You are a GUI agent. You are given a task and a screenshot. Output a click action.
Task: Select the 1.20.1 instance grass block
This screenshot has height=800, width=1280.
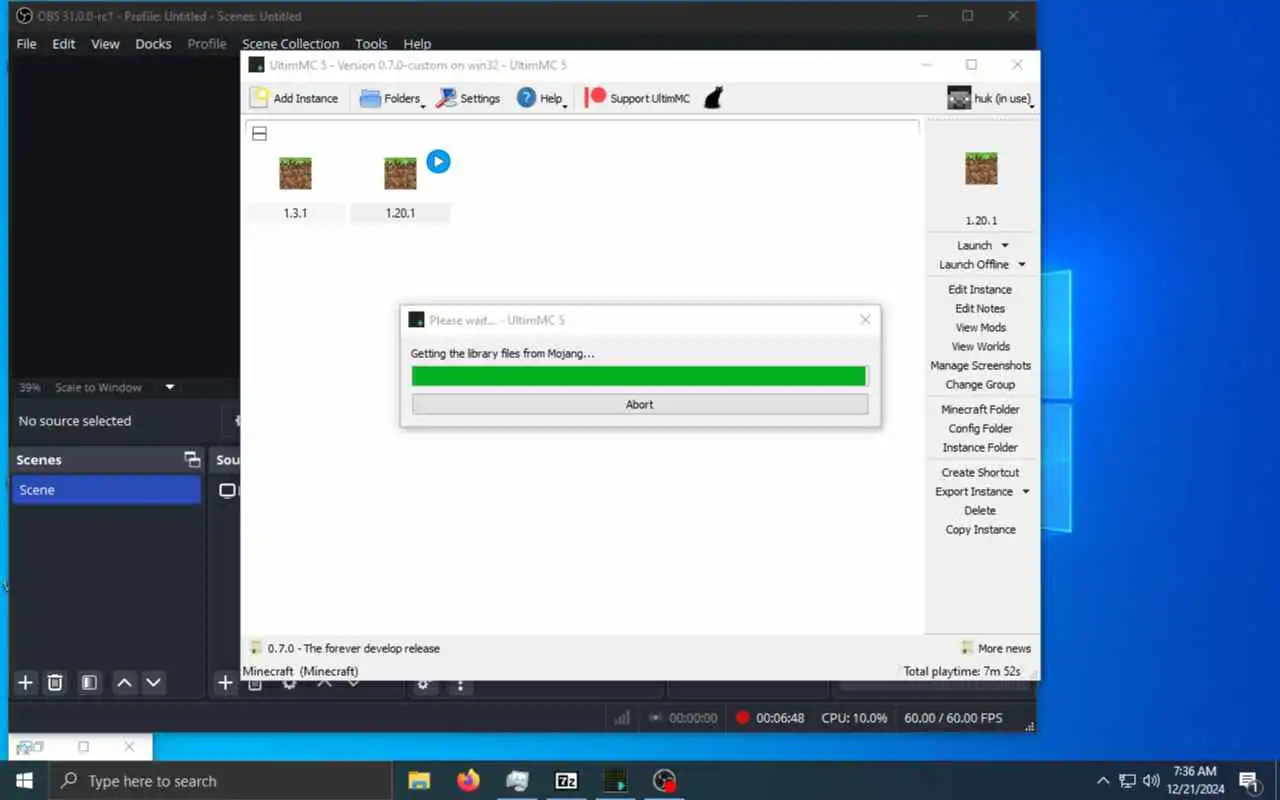click(x=400, y=174)
